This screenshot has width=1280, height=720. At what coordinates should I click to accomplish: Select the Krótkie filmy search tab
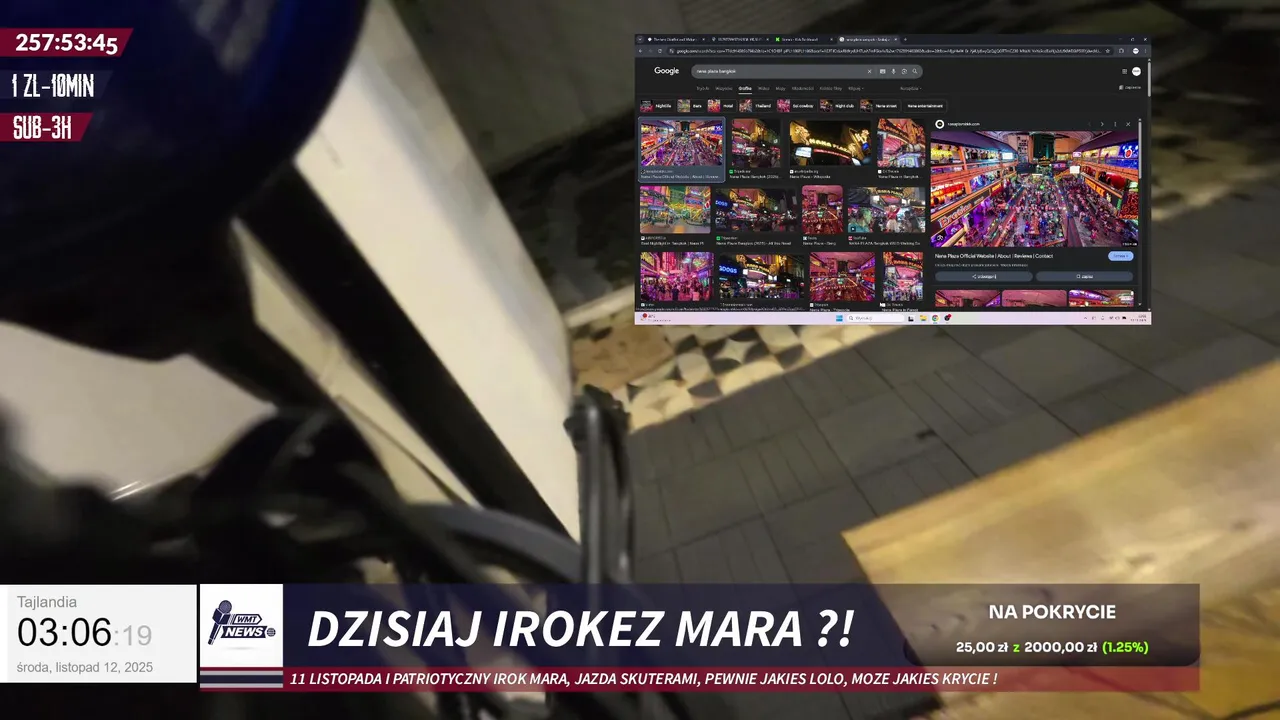(831, 88)
